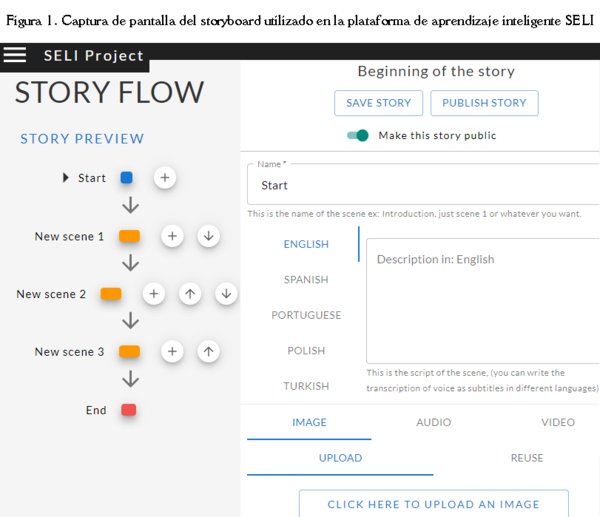Add a scene after Start
The height and width of the screenshot is (517, 600).
[165, 178]
